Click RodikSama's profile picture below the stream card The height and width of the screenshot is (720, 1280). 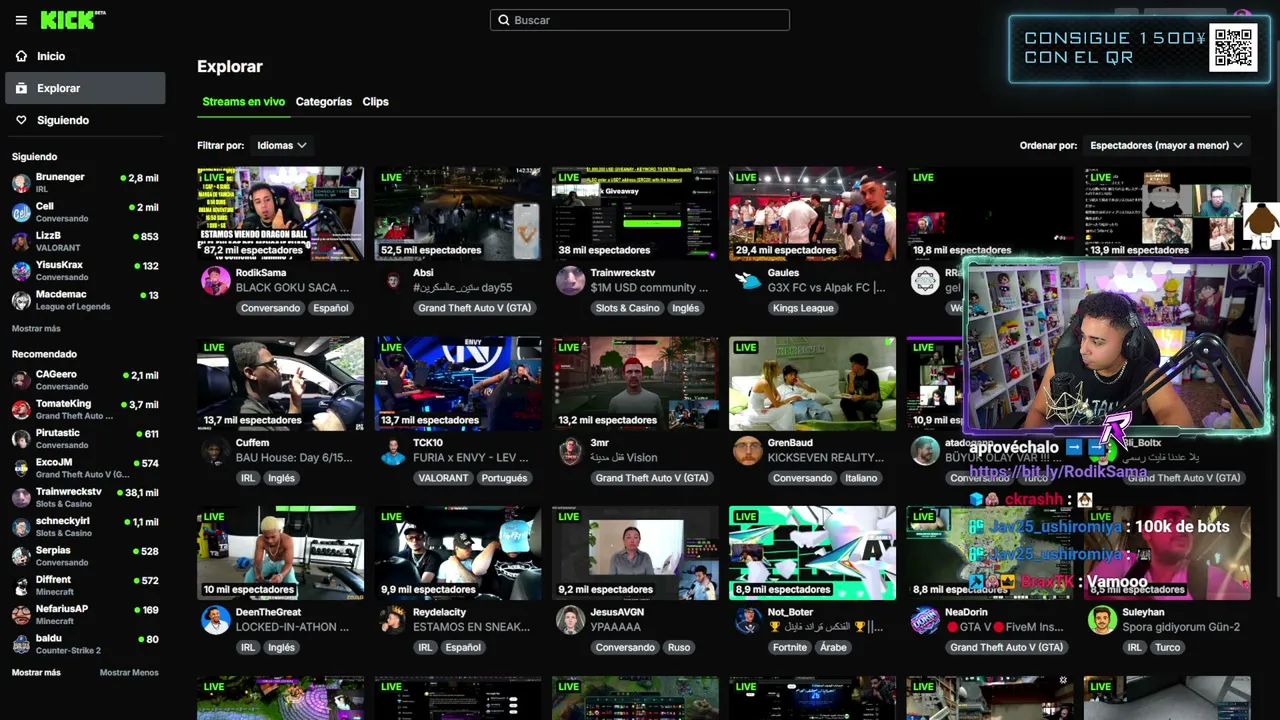[x=216, y=281]
